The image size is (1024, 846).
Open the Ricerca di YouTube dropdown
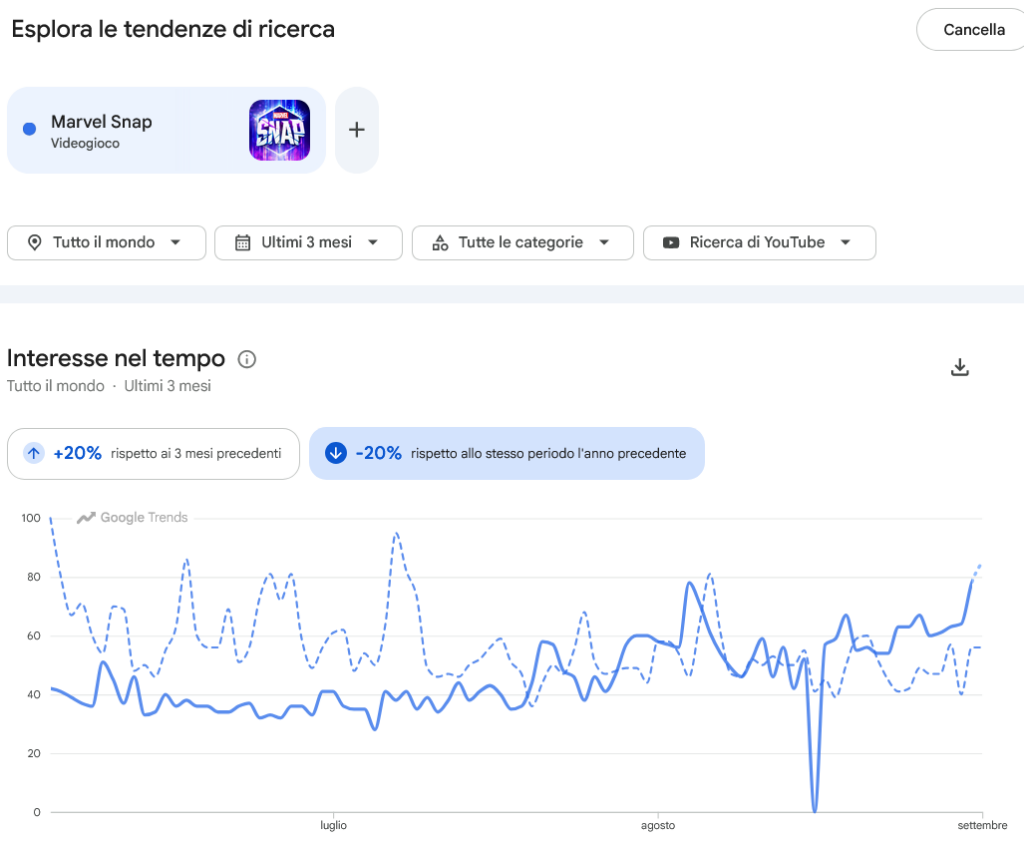[x=760, y=242]
